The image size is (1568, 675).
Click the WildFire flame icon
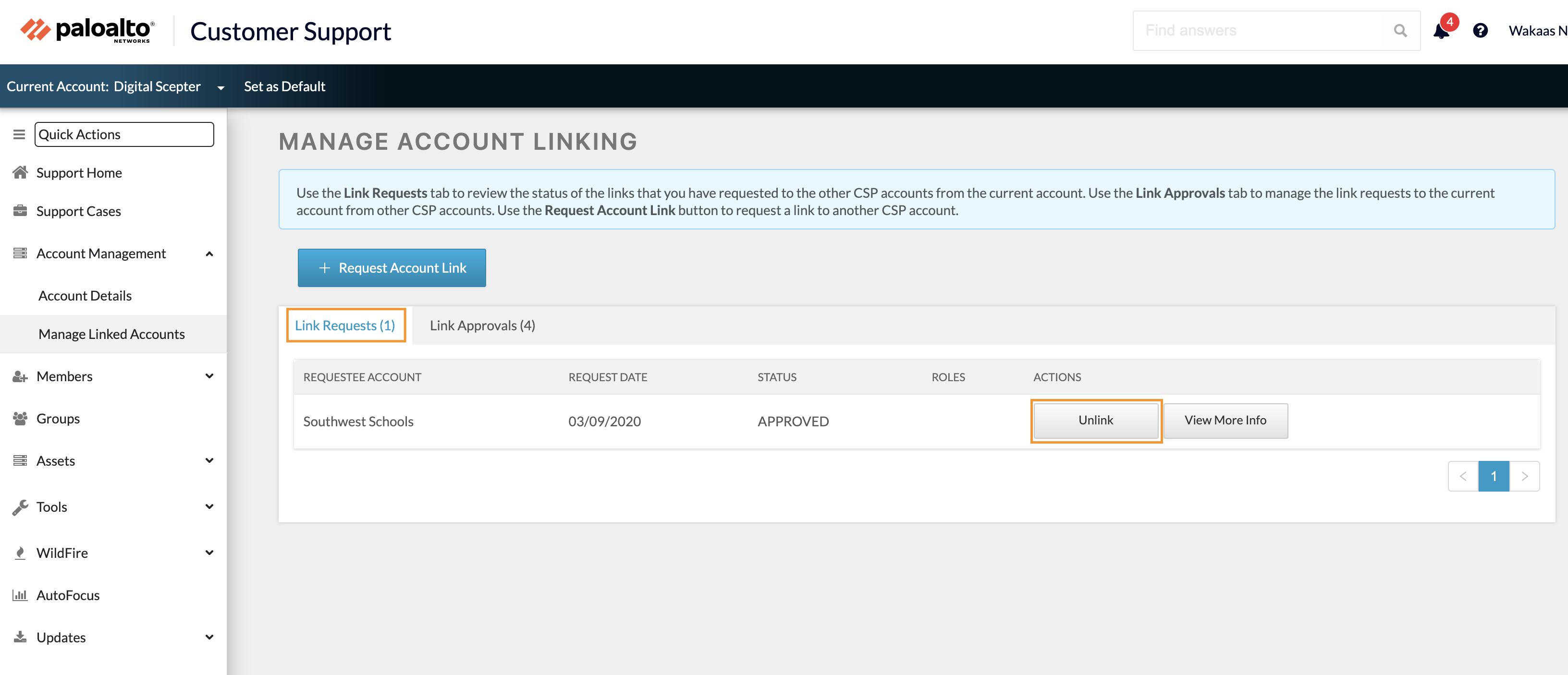20,552
